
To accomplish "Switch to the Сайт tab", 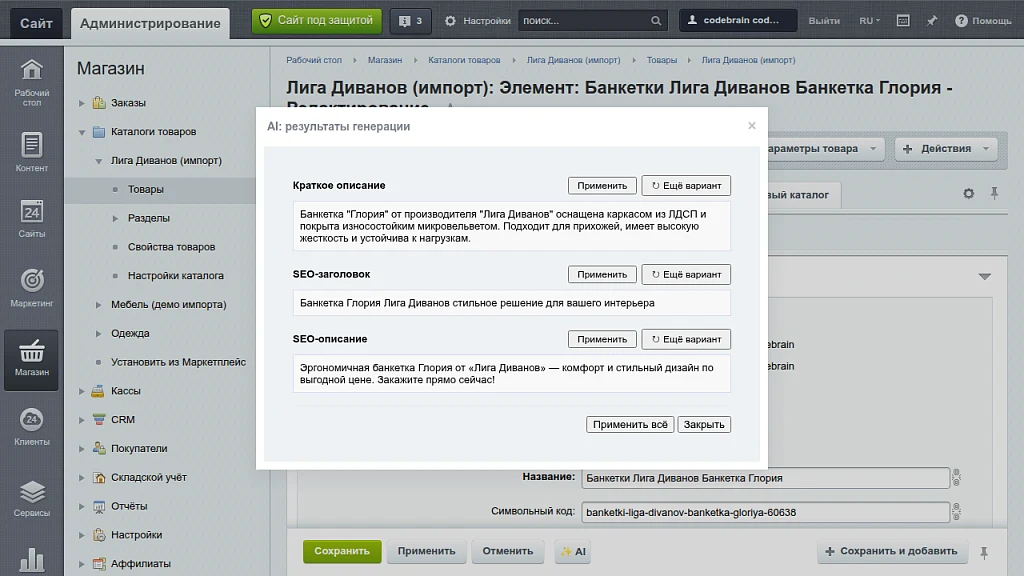I will 36,24.
